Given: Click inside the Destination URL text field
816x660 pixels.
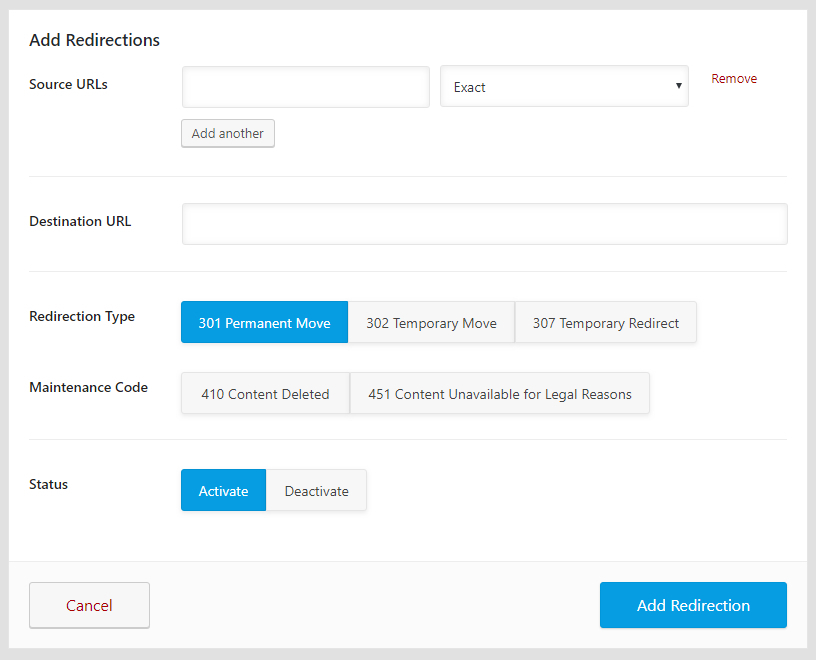Looking at the screenshot, I should (x=484, y=223).
